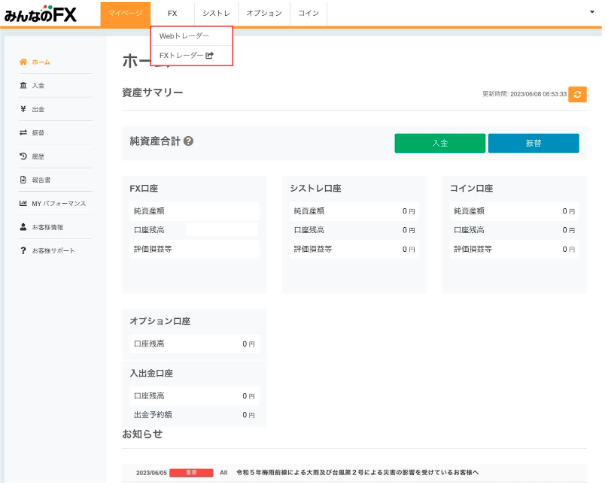This screenshot has width=607, height=484.
Task: Click the blue 振替 button
Action: [533, 143]
